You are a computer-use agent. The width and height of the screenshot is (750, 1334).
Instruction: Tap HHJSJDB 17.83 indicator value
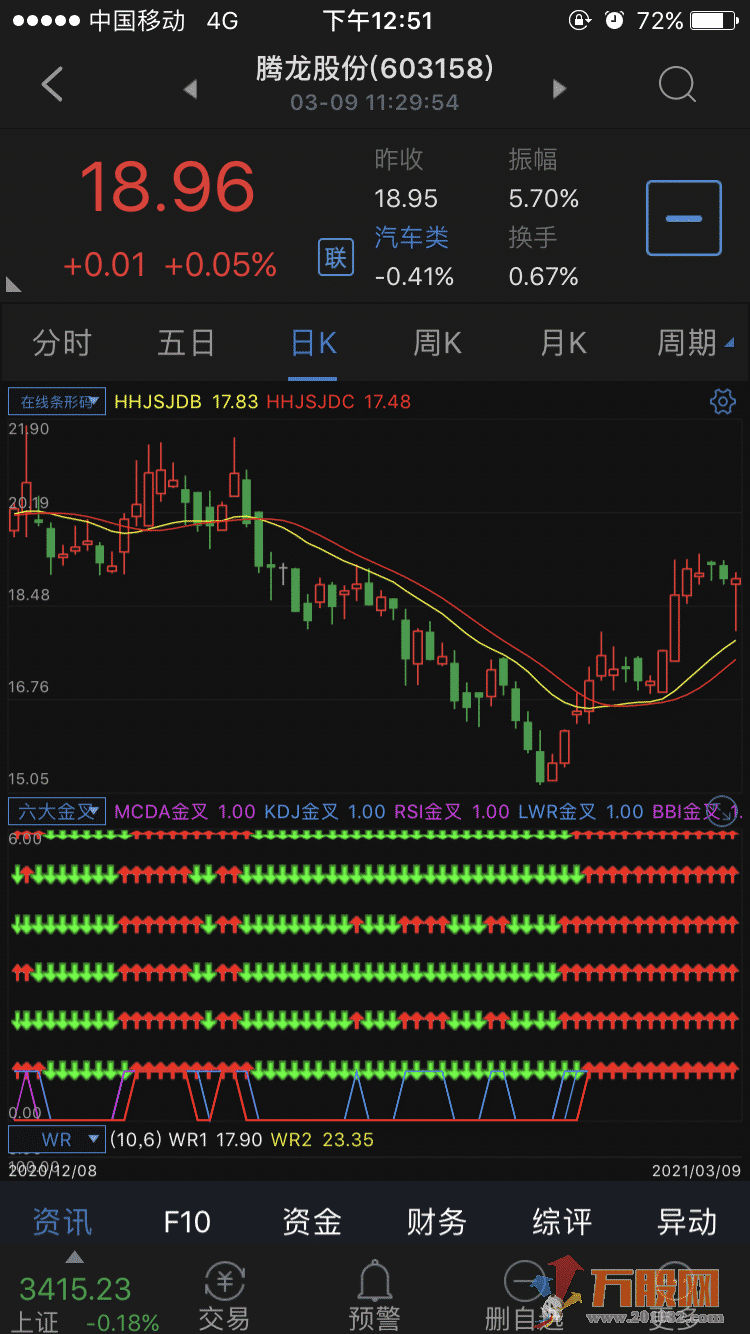(x=186, y=401)
